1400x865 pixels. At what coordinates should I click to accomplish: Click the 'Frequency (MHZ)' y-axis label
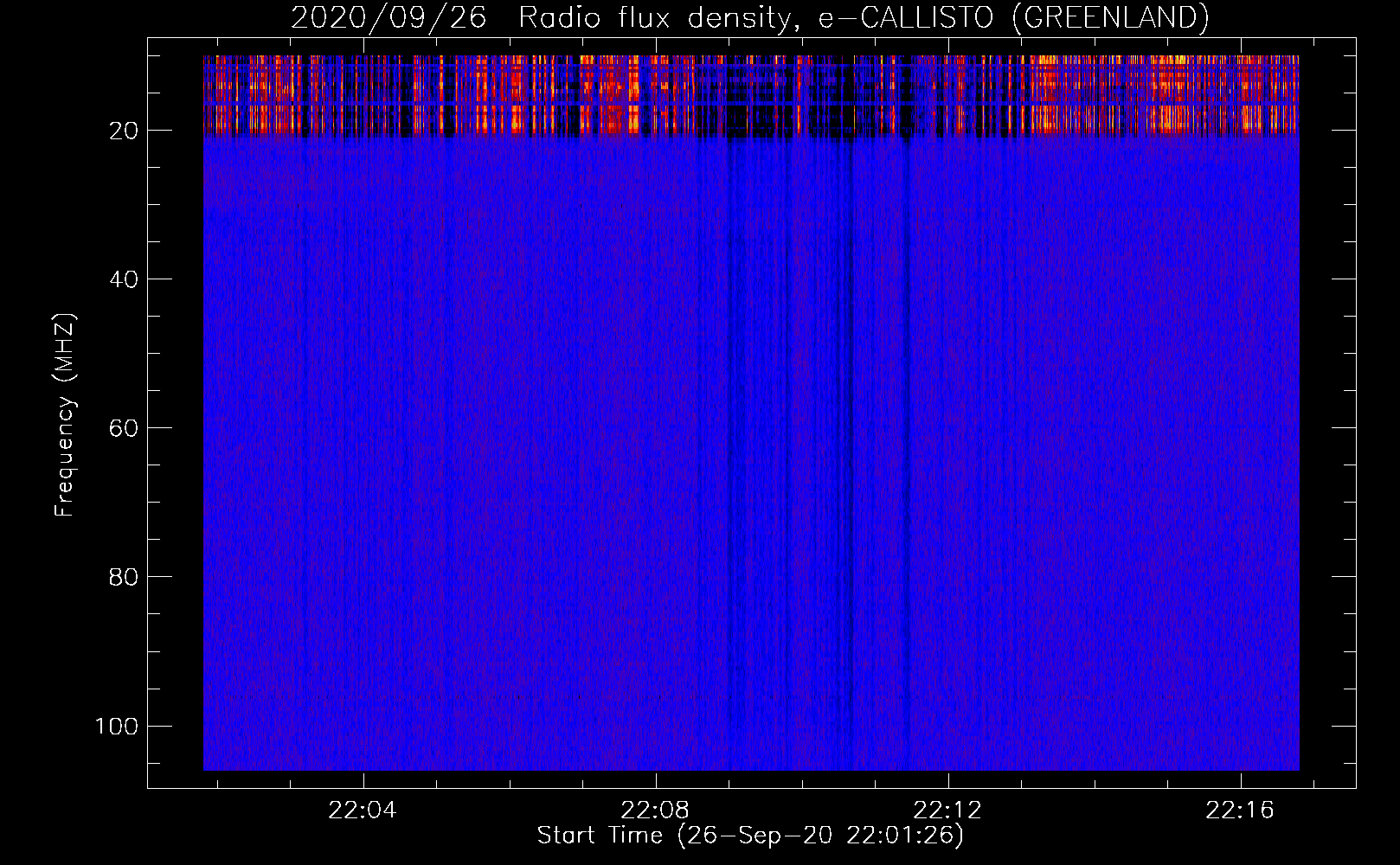[65, 415]
